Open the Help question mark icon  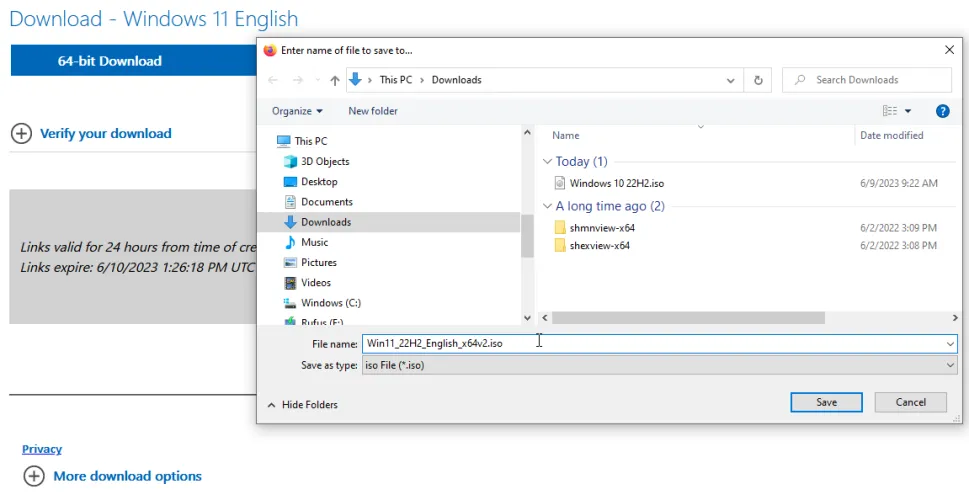click(x=941, y=111)
